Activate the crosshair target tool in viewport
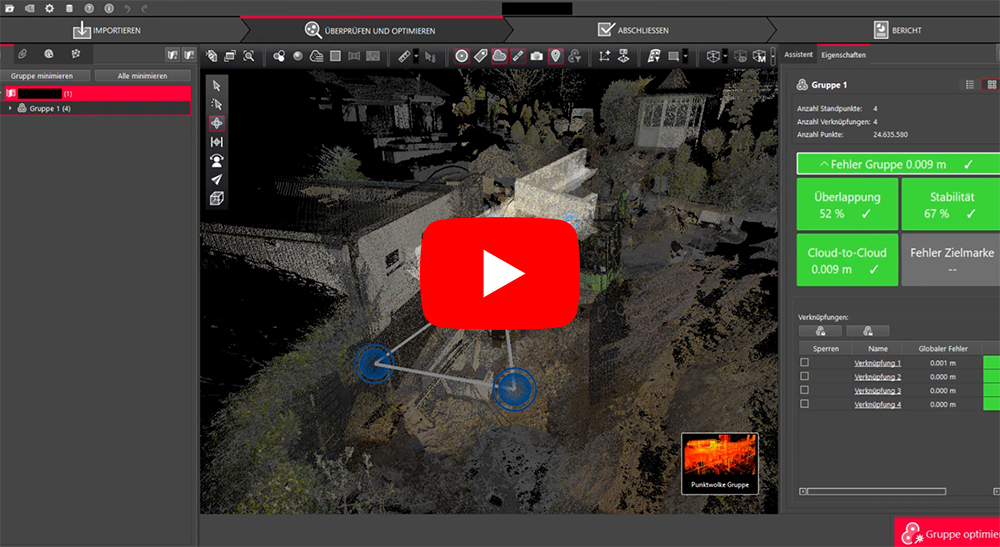Image resolution: width=1000 pixels, height=547 pixels. (x=216, y=123)
